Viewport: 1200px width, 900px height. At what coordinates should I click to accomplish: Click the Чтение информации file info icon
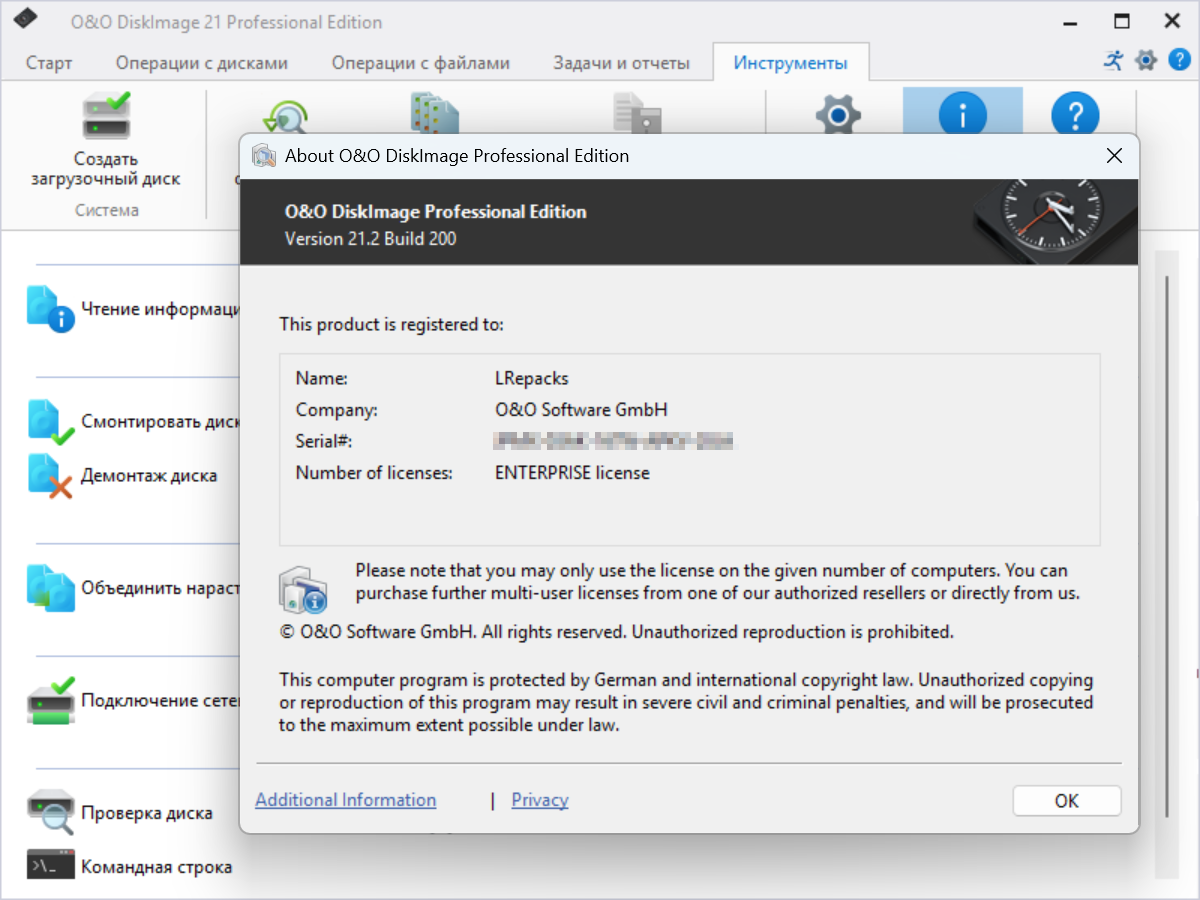tap(50, 309)
